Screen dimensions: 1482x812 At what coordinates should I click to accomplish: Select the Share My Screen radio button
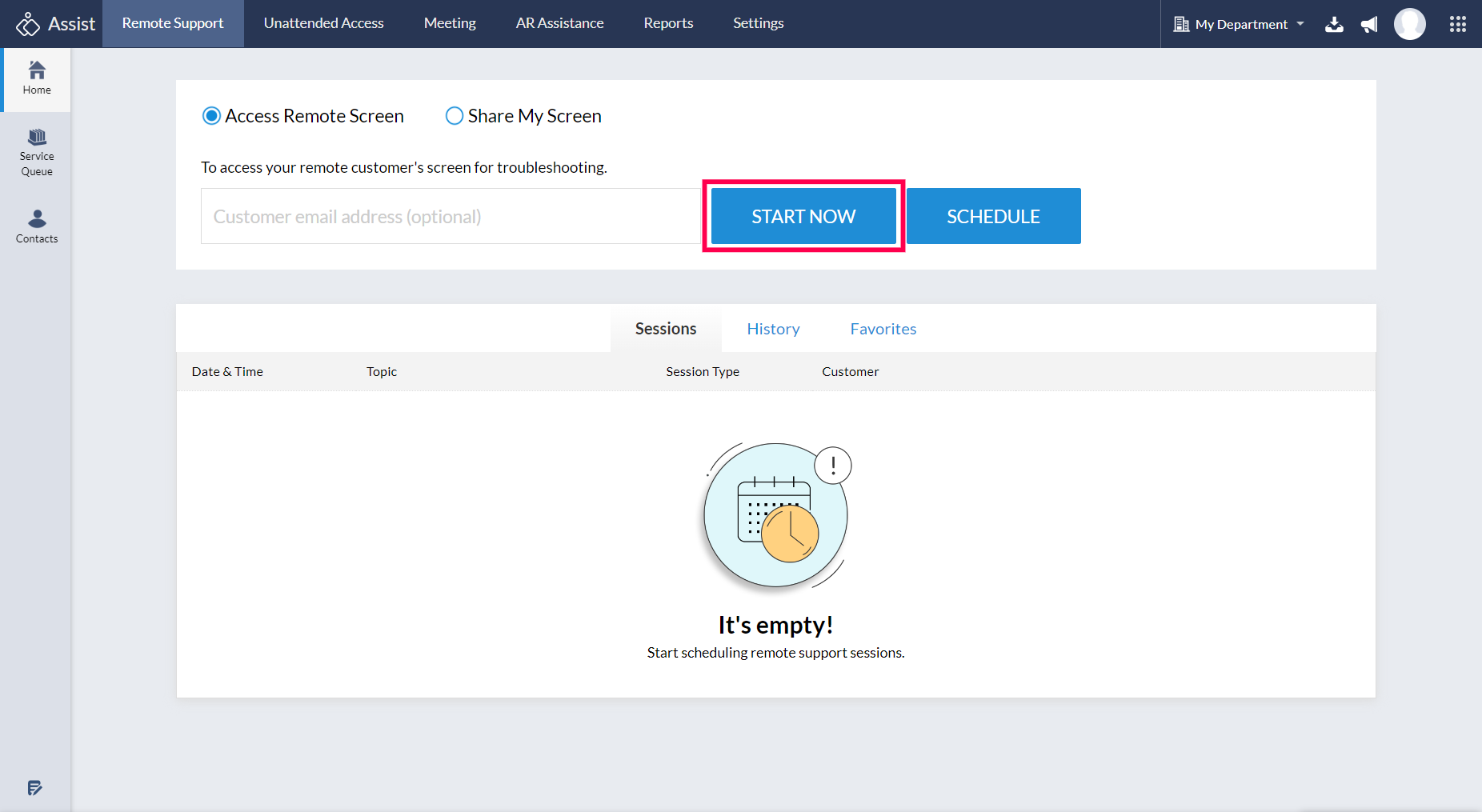[454, 115]
